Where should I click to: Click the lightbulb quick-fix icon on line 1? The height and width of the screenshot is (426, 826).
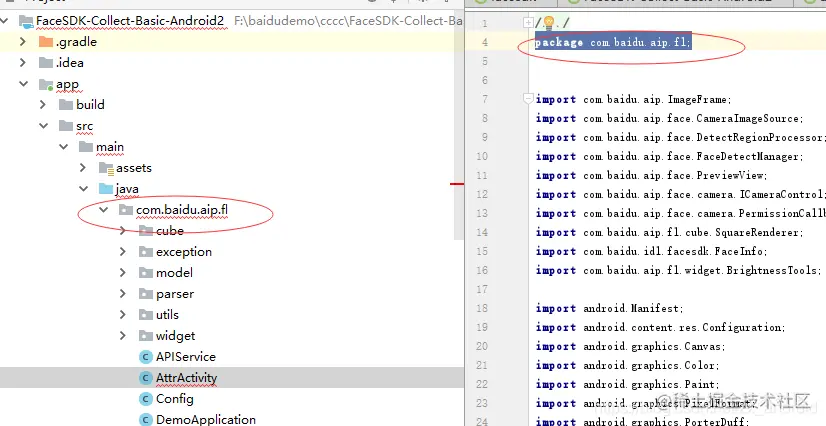pos(548,22)
